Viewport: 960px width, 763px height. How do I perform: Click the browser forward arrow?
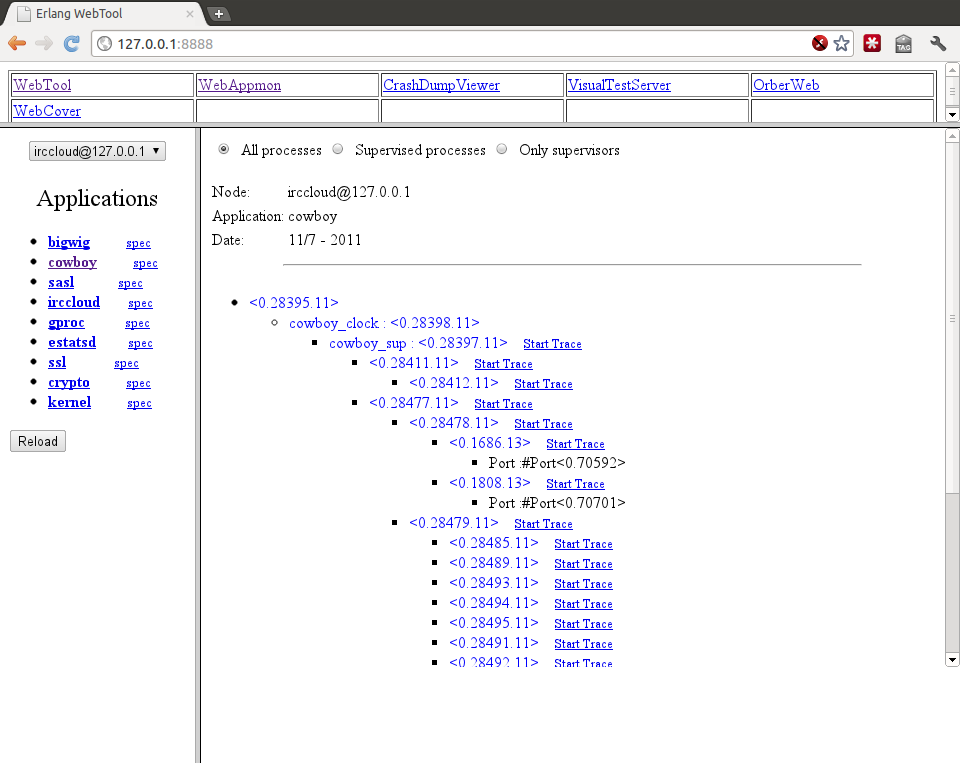click(x=44, y=43)
